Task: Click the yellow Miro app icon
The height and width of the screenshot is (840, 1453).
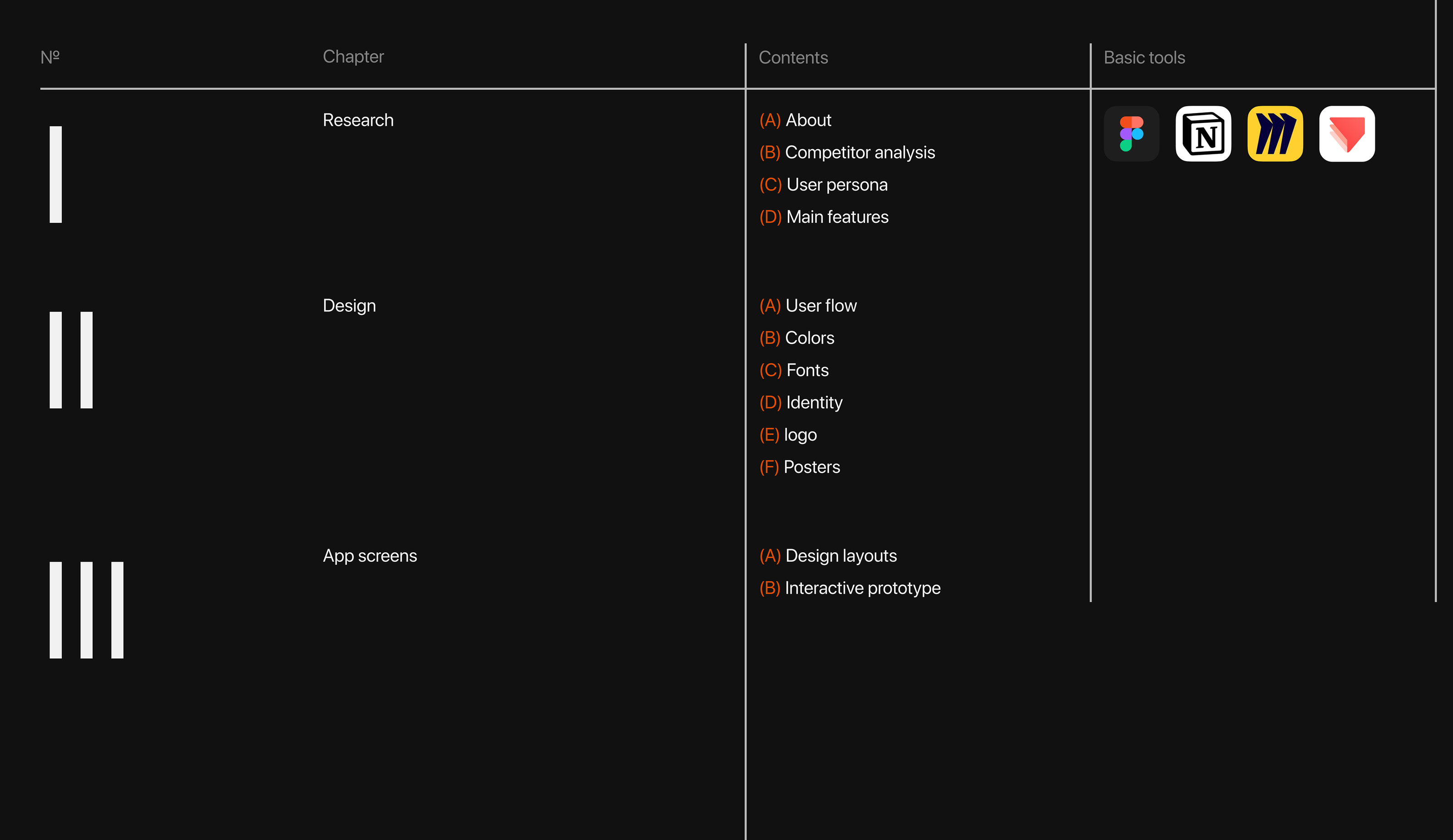Action: tap(1275, 134)
